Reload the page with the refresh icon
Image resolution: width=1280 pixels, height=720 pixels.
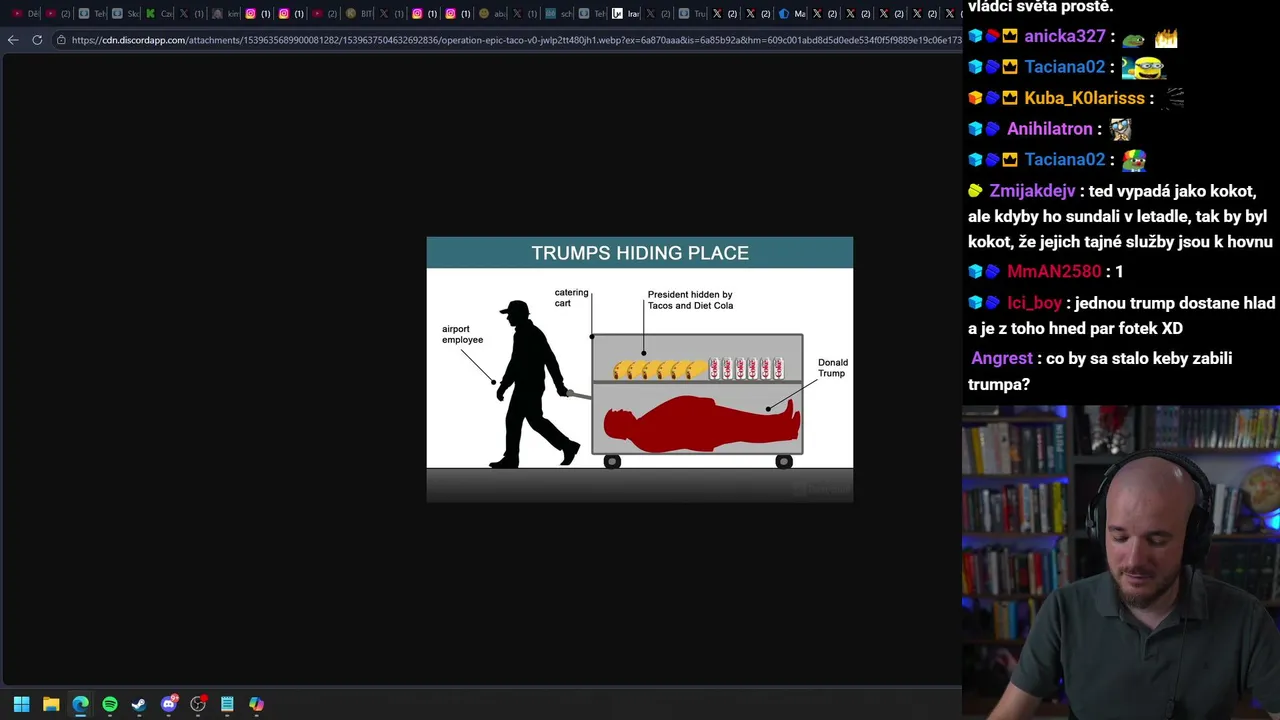37,40
